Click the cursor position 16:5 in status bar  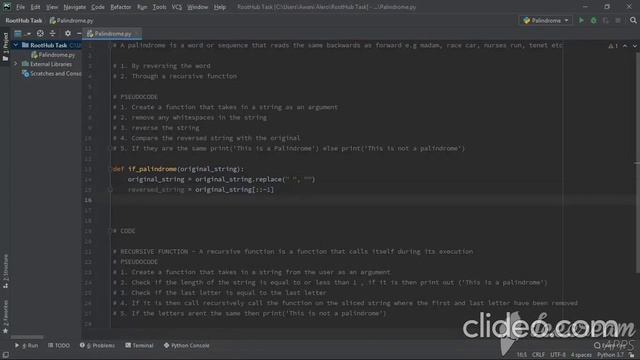pyautogui.click(x=522, y=355)
